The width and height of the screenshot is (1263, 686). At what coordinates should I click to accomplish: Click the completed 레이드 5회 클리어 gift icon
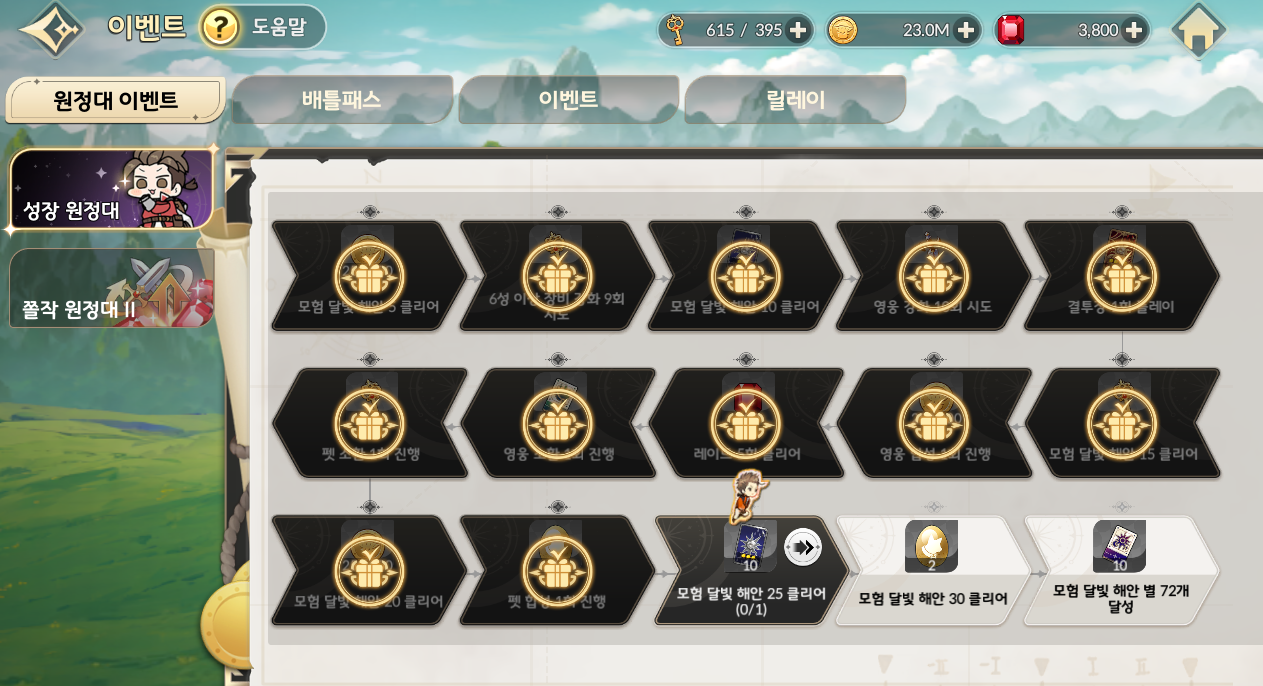(745, 423)
